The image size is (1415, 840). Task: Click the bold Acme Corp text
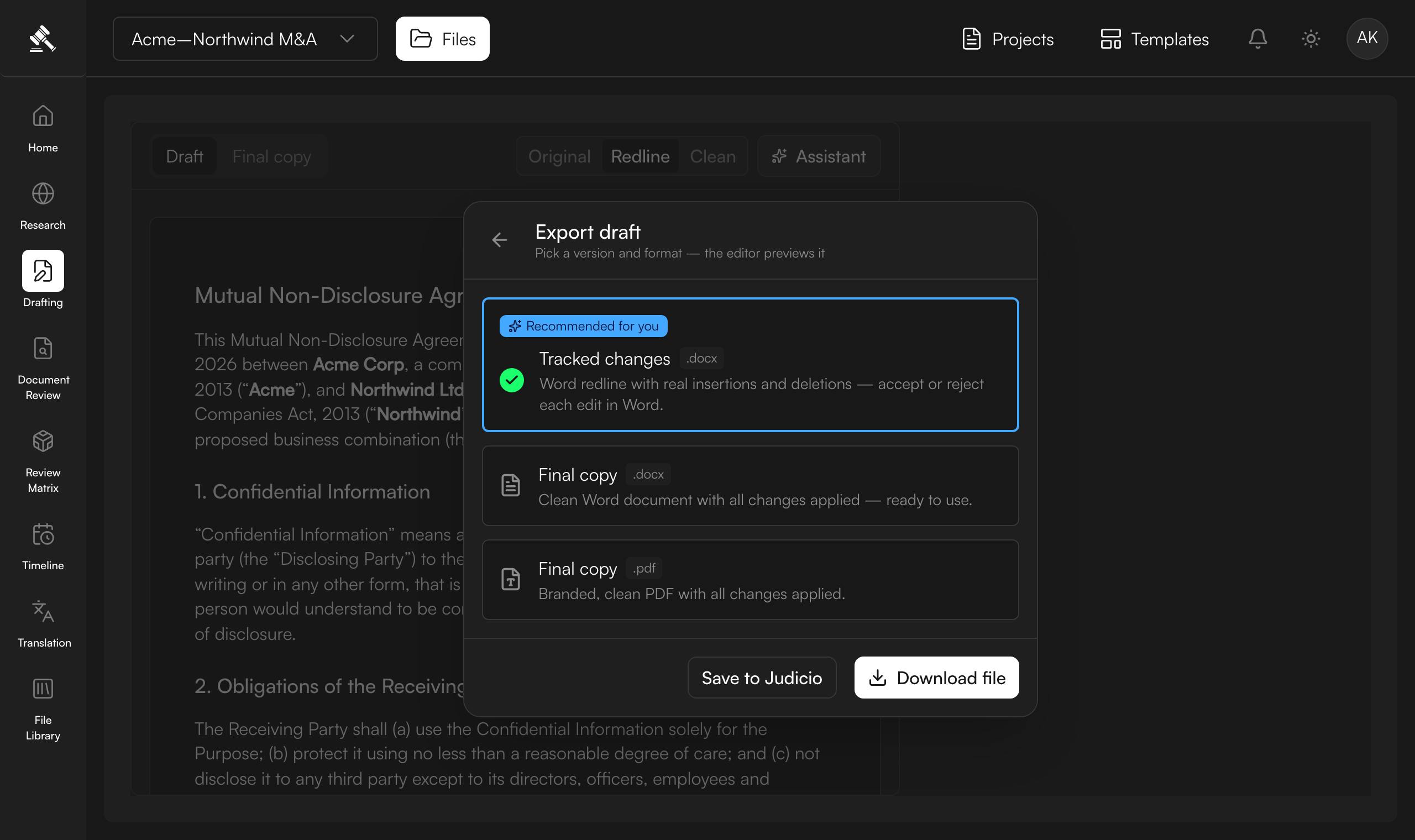pos(358,365)
